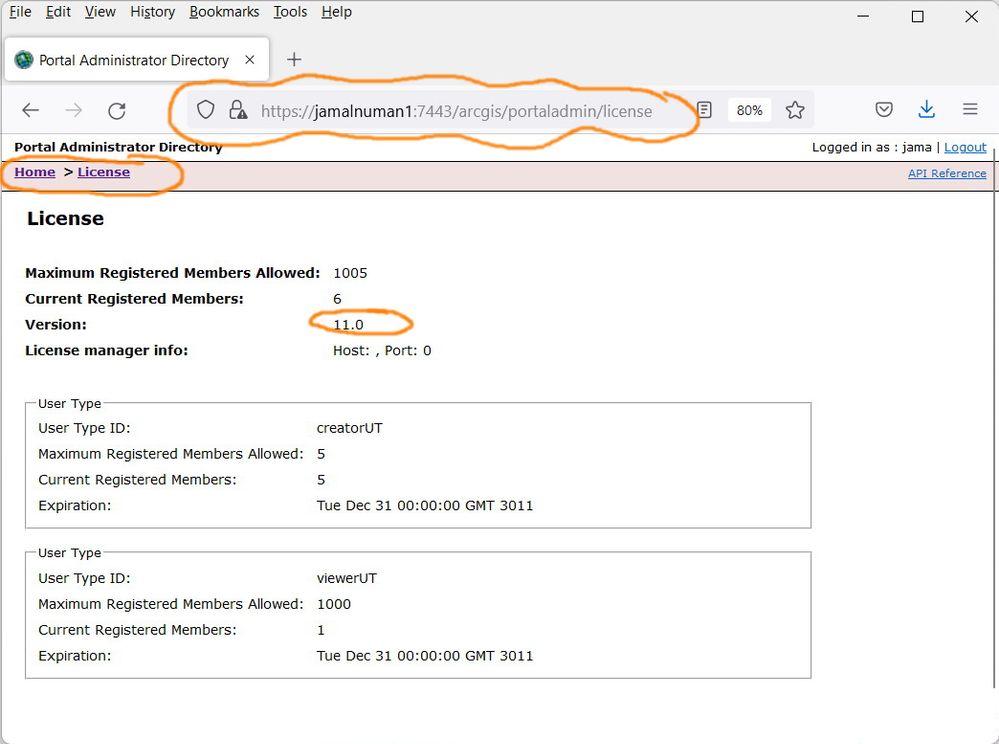Open the Downloads arrow icon
999x744 pixels.
pyautogui.click(x=926, y=110)
